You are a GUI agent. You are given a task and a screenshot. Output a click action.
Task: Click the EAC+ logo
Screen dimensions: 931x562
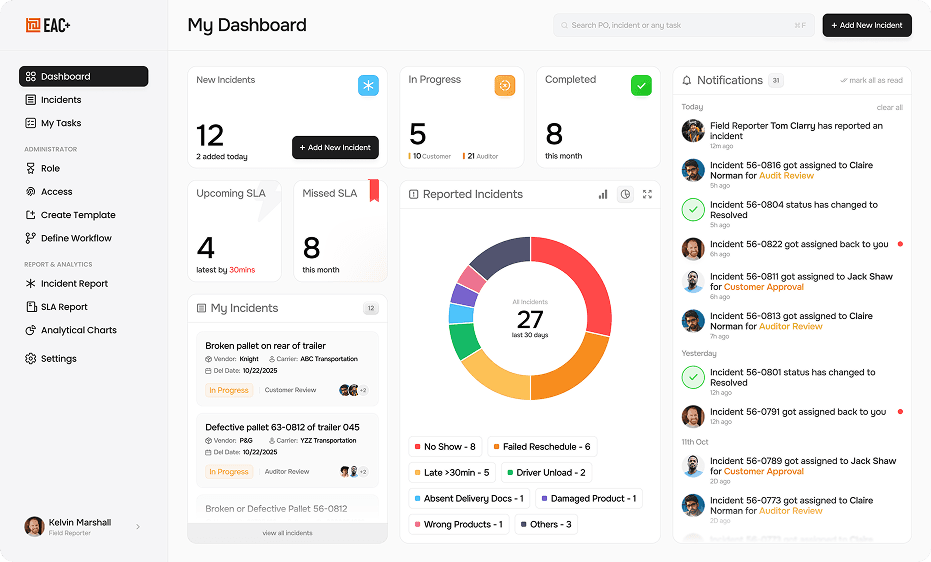pyautogui.click(x=48, y=25)
